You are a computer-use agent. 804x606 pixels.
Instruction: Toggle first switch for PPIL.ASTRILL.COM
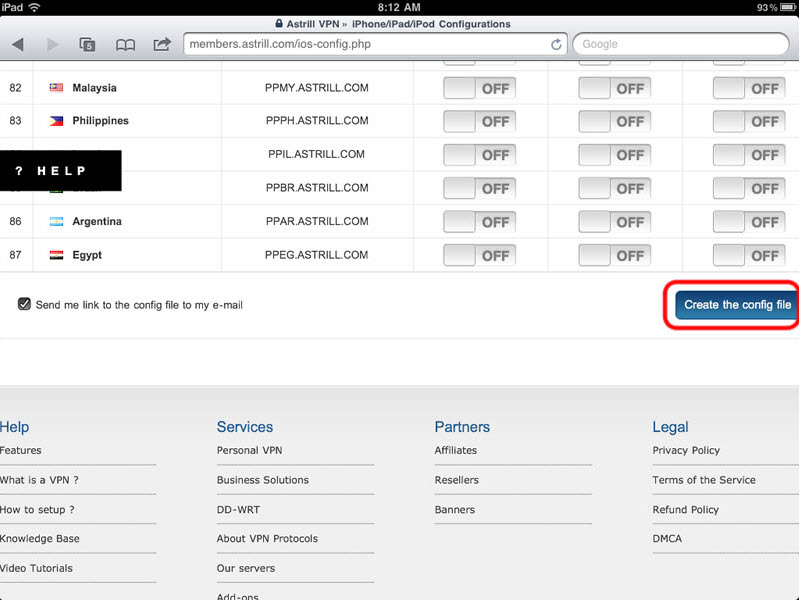(479, 155)
